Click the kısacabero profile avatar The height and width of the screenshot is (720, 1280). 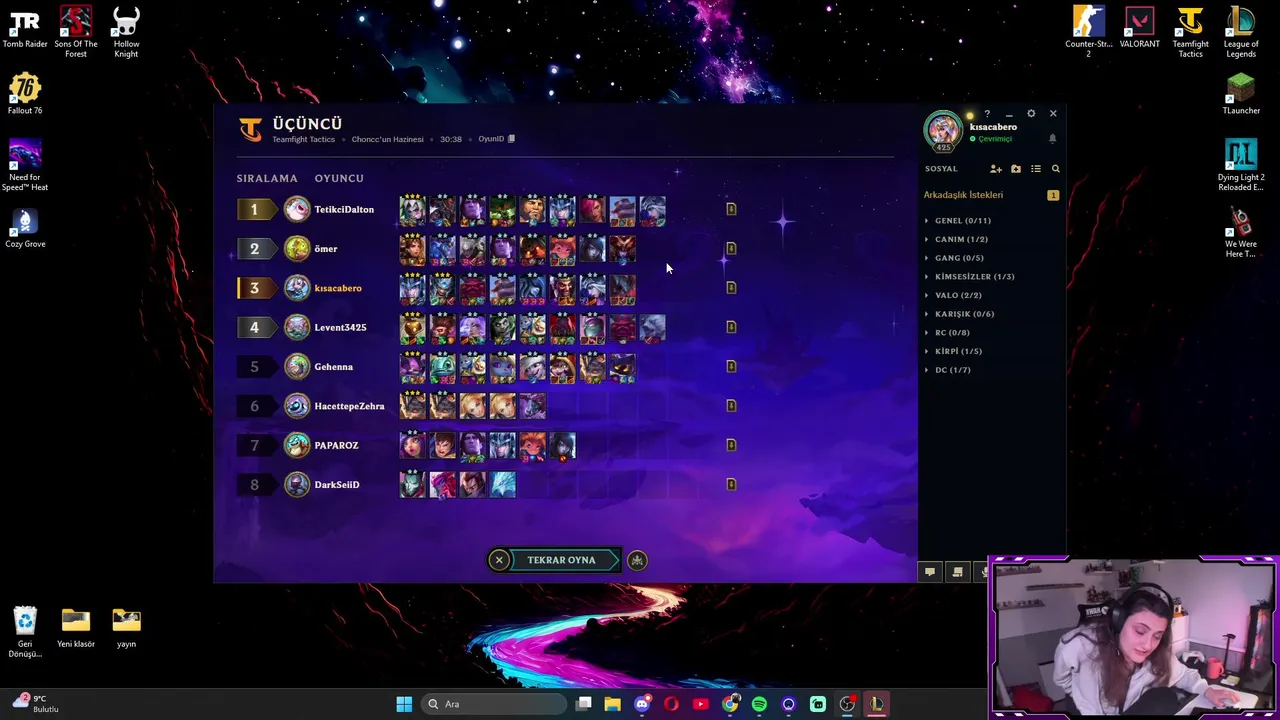coord(943,131)
